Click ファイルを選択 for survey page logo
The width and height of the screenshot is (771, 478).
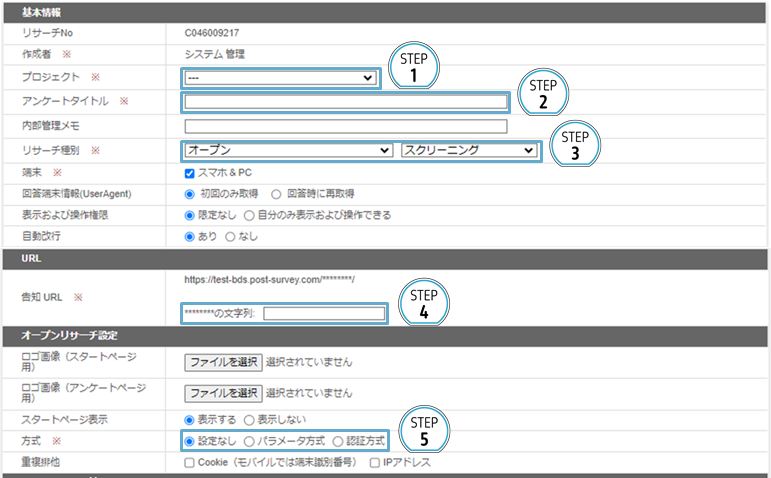223,393
